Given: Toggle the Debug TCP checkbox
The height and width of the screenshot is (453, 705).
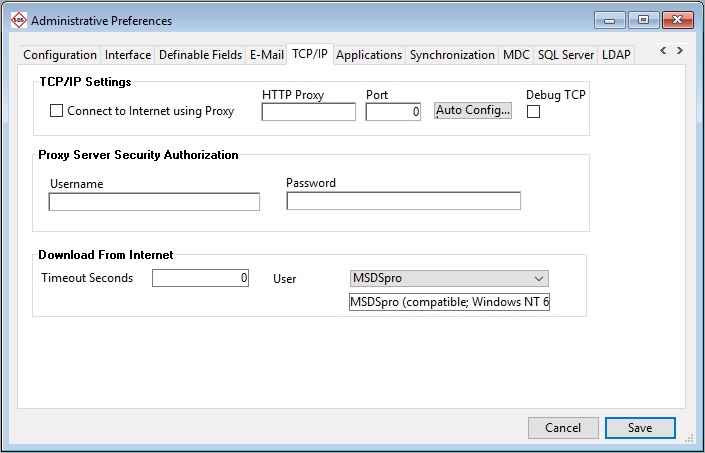Looking at the screenshot, I should [x=533, y=112].
